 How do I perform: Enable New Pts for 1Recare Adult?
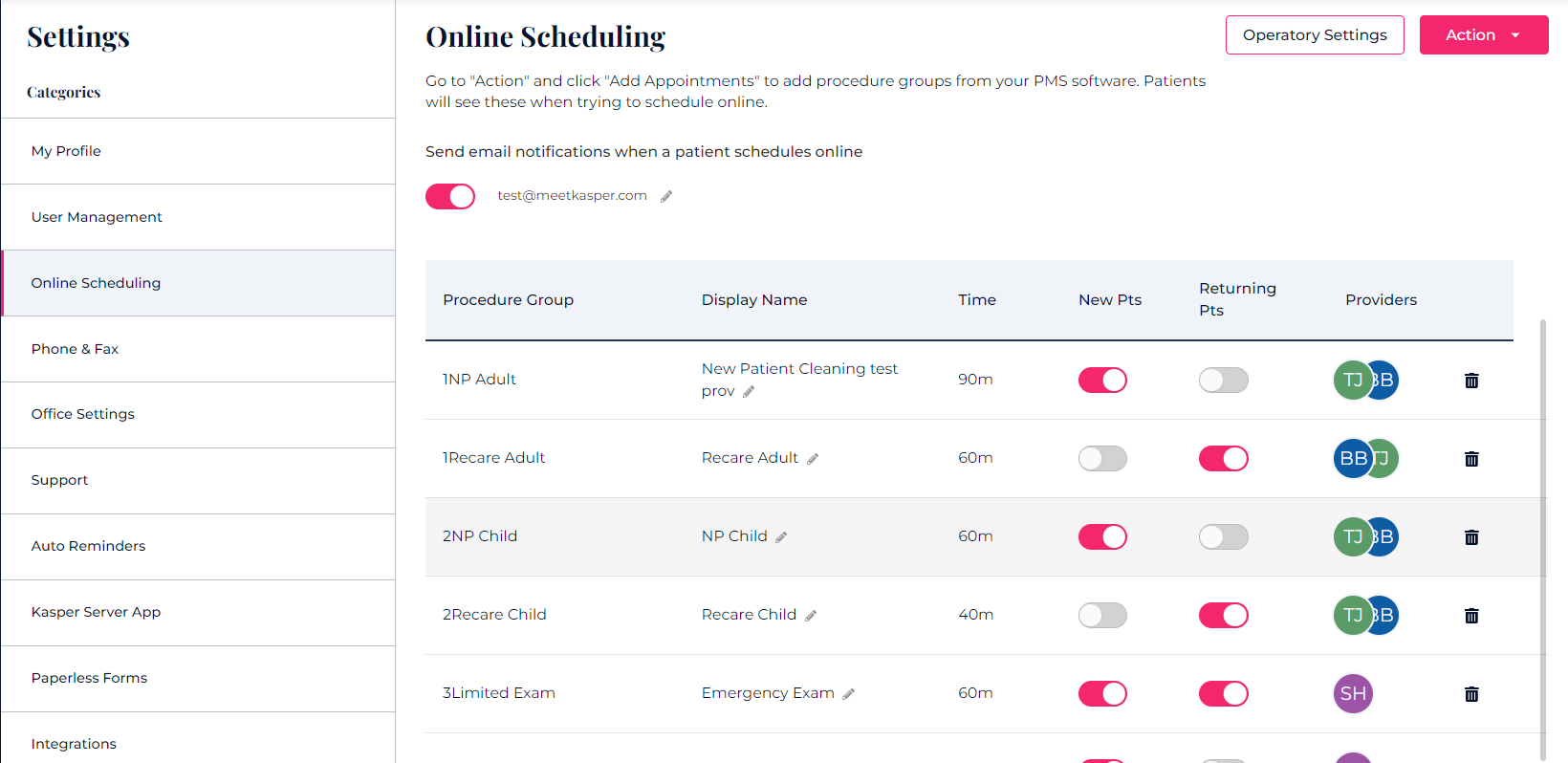pos(1102,459)
